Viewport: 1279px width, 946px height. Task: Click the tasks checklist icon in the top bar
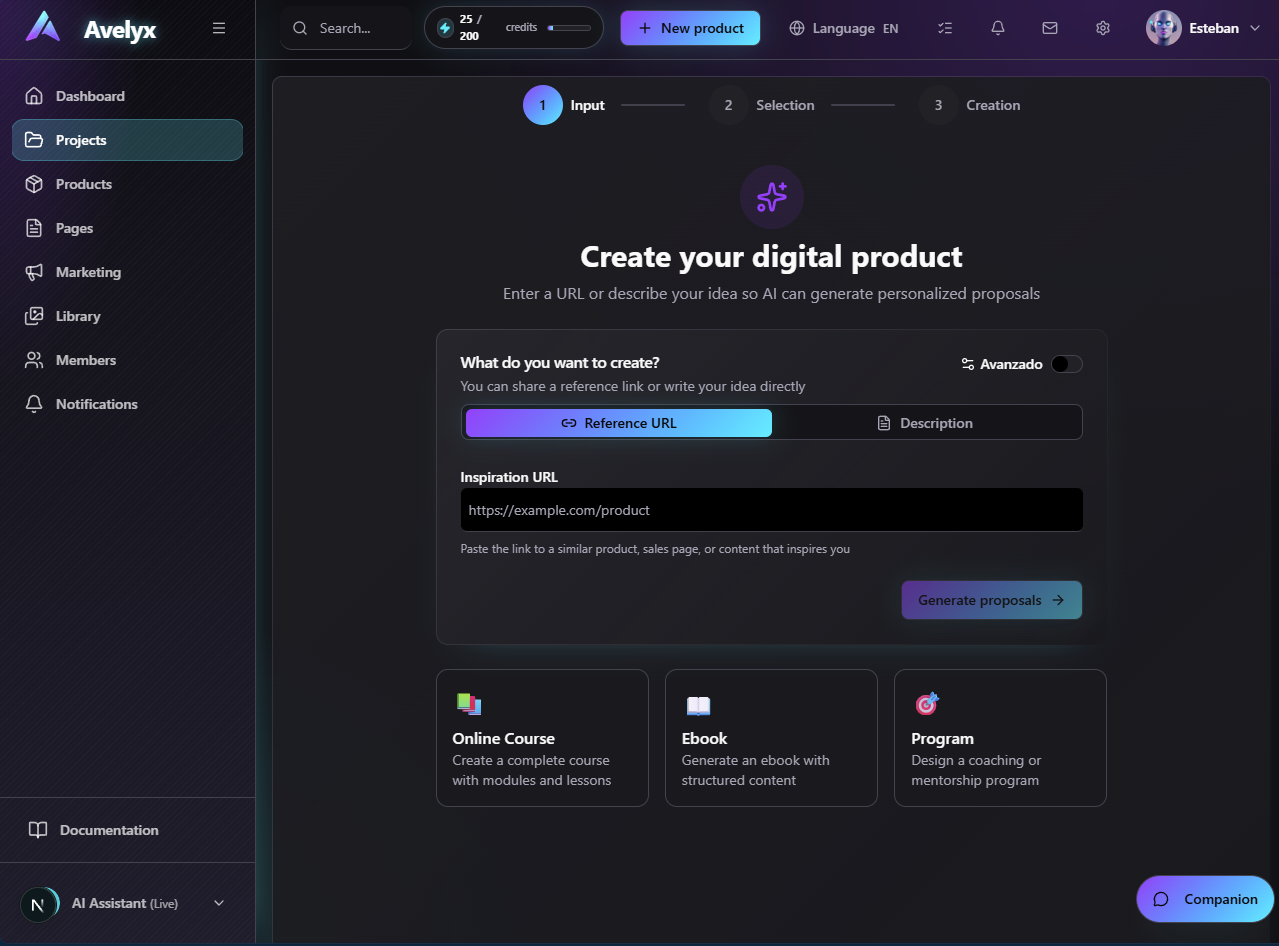(944, 28)
